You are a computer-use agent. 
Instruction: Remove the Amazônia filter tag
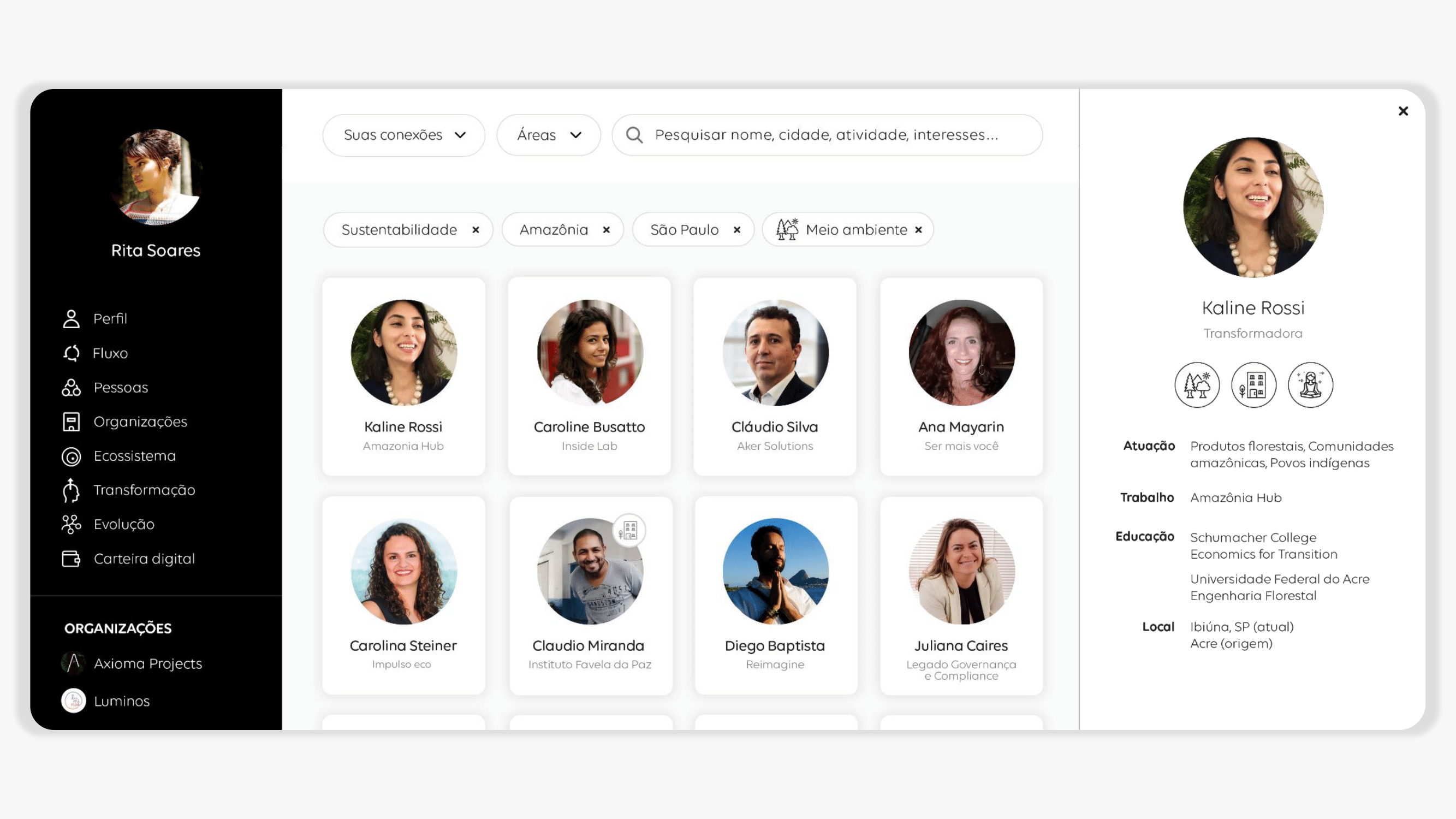tap(606, 230)
